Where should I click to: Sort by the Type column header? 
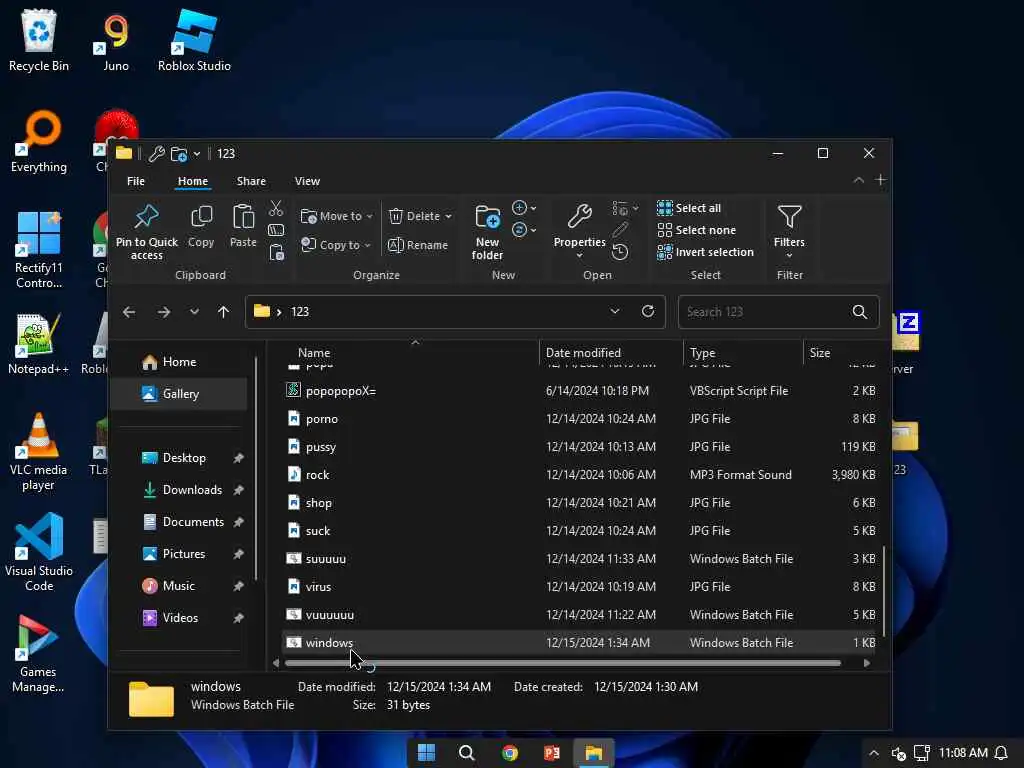743,353
